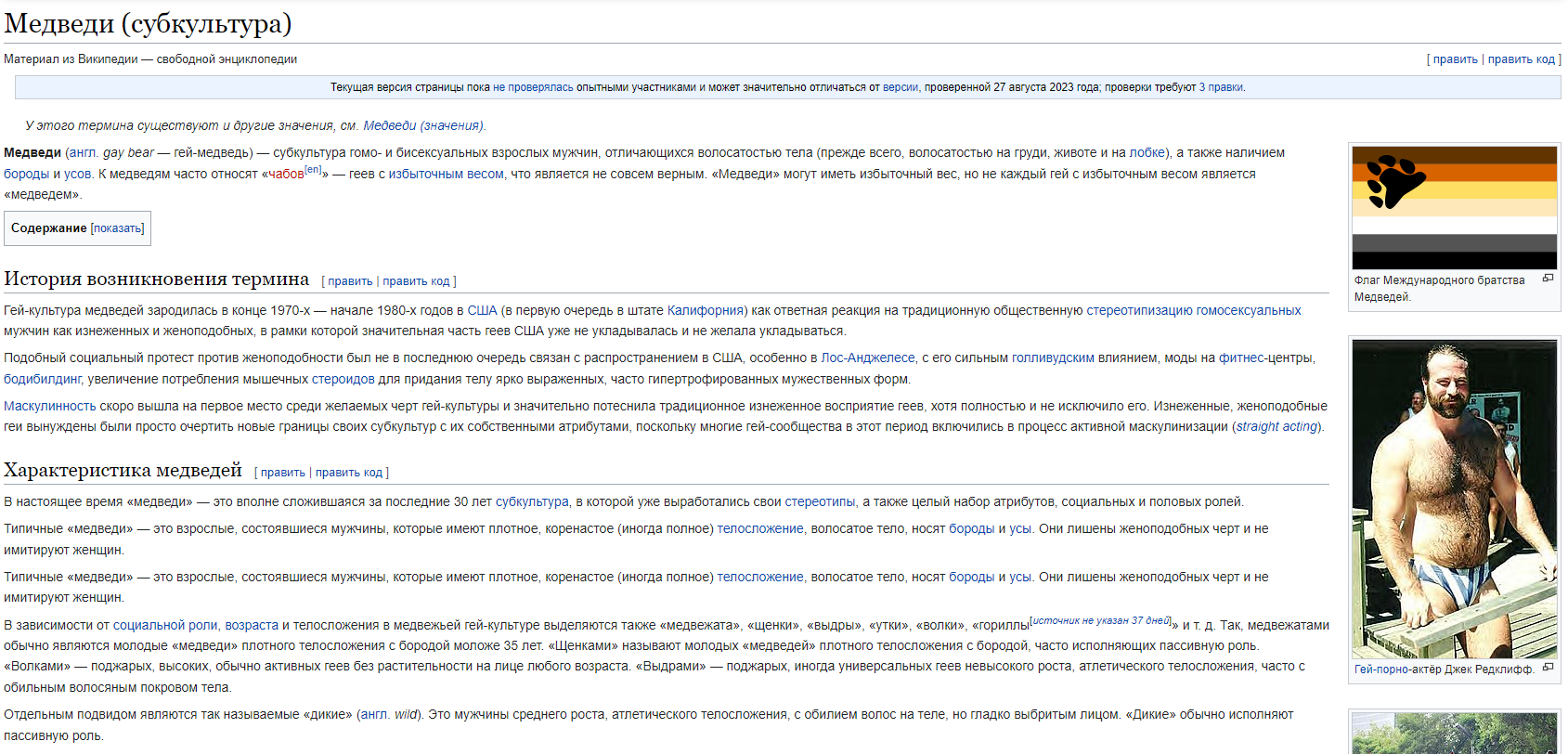Edit source code of История возникновения термина
This screenshot has height=754, width=1568.
point(416,281)
